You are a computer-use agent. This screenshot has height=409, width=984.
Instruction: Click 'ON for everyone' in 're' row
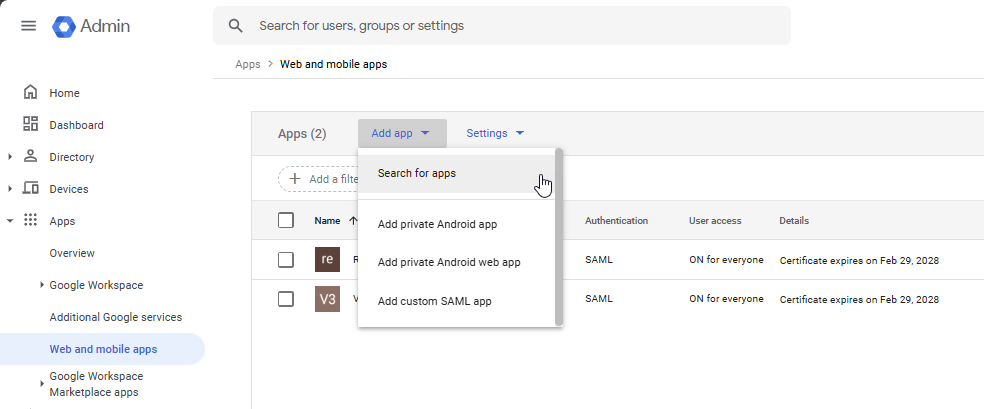tap(726, 260)
